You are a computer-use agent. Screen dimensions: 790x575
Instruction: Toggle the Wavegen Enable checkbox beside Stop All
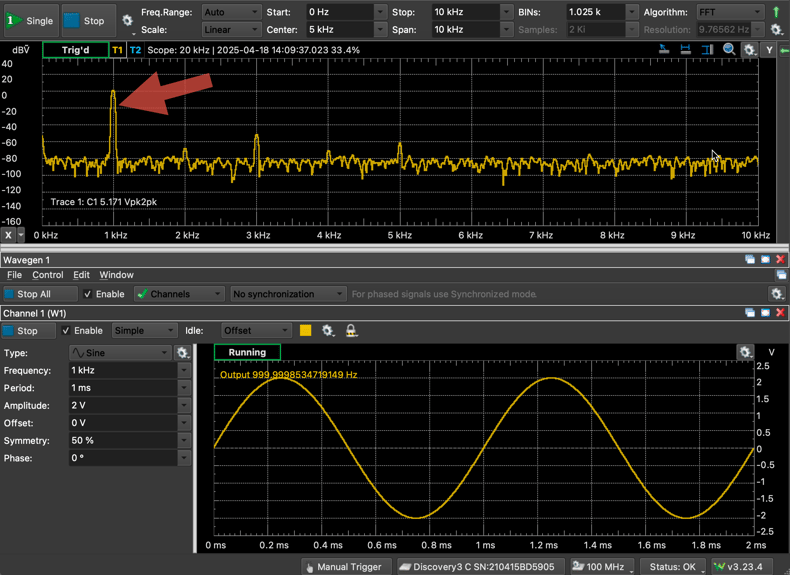[89, 294]
